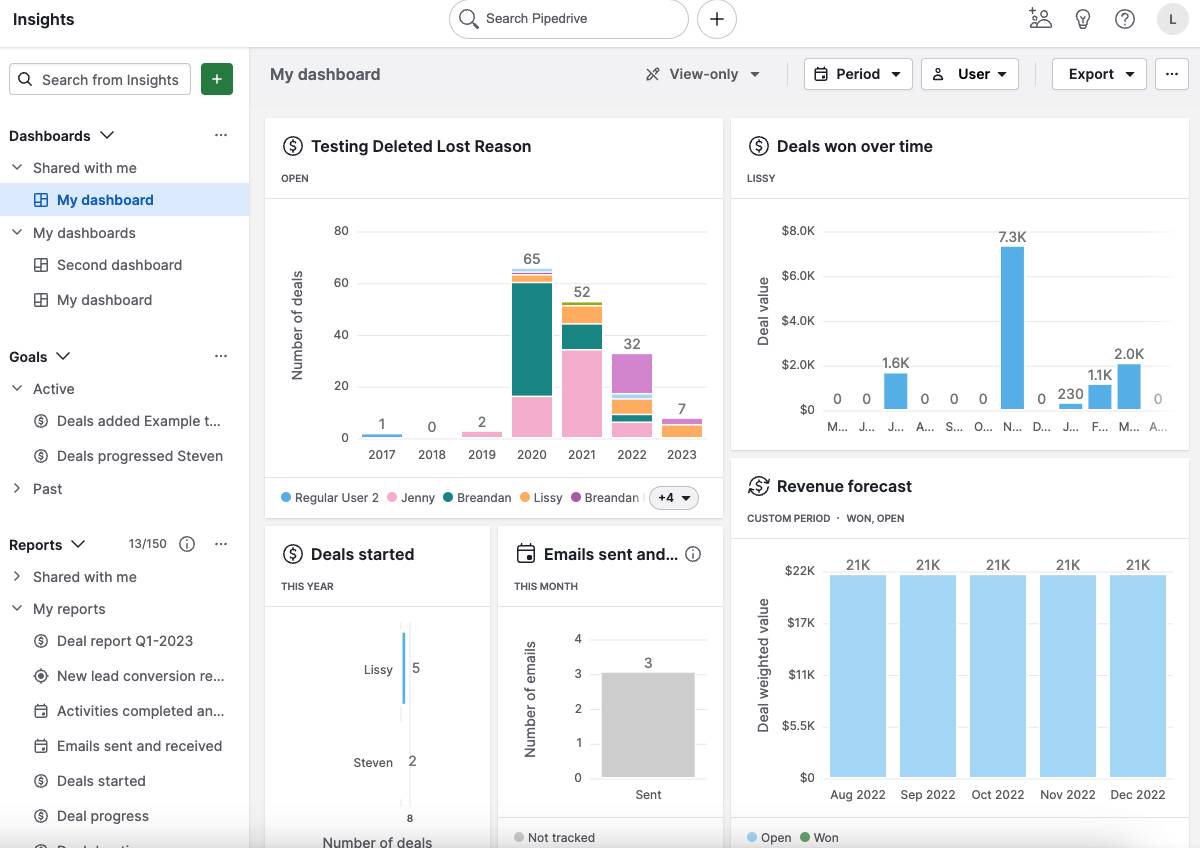Click the user avatar labeled L
This screenshot has height=848, width=1200.
point(1172,18)
